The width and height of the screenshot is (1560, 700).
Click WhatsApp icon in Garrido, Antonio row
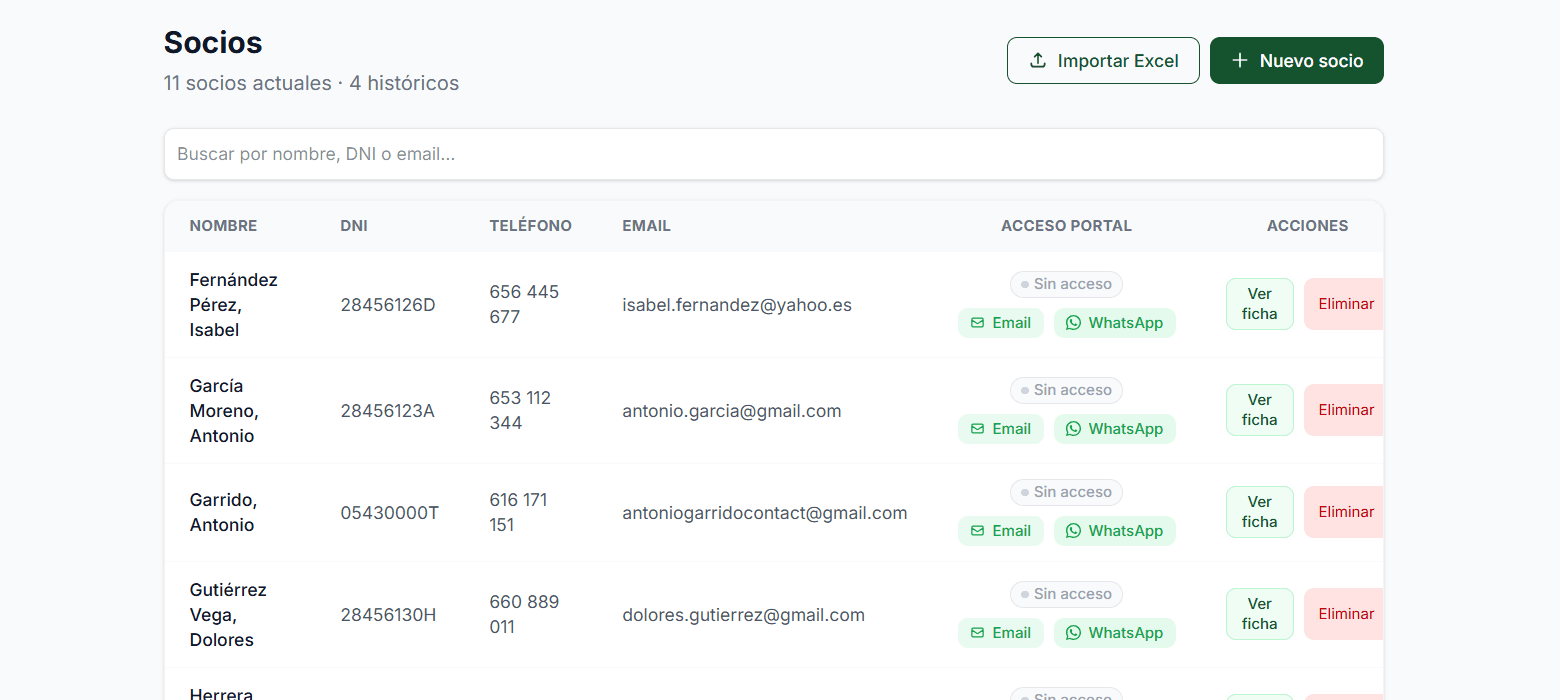[x=1073, y=531]
